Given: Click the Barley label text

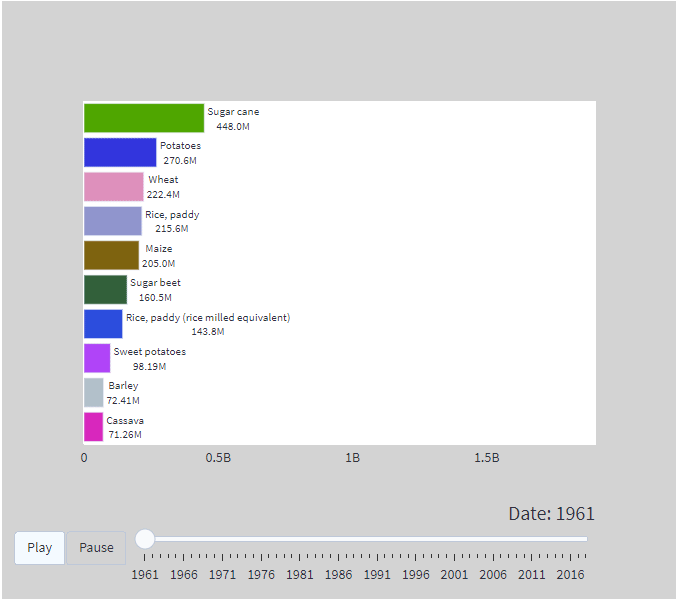Looking at the screenshot, I should tap(123, 386).
